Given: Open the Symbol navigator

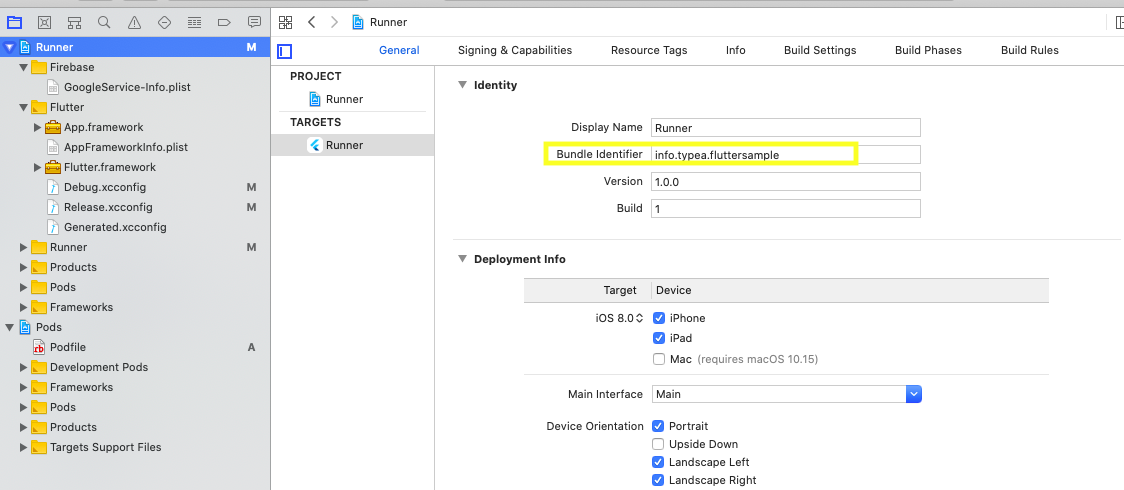Looking at the screenshot, I should (x=74, y=22).
